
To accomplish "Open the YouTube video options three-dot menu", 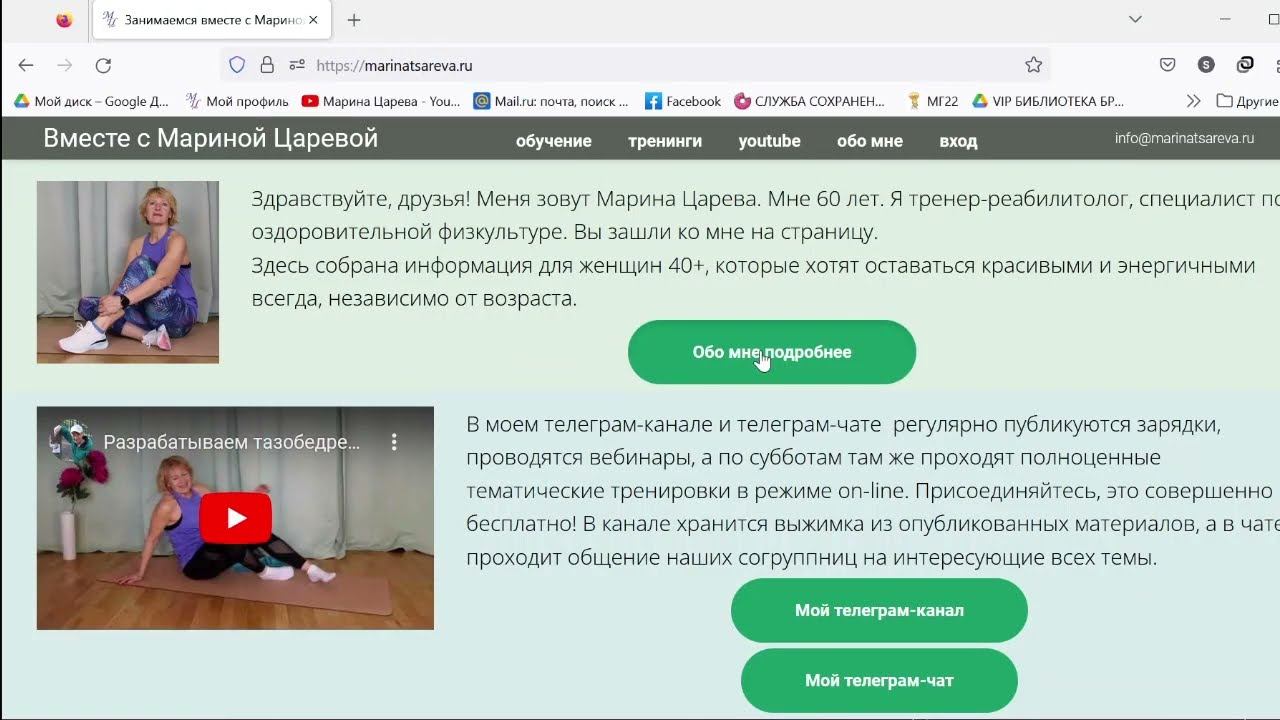I will pos(394,441).
